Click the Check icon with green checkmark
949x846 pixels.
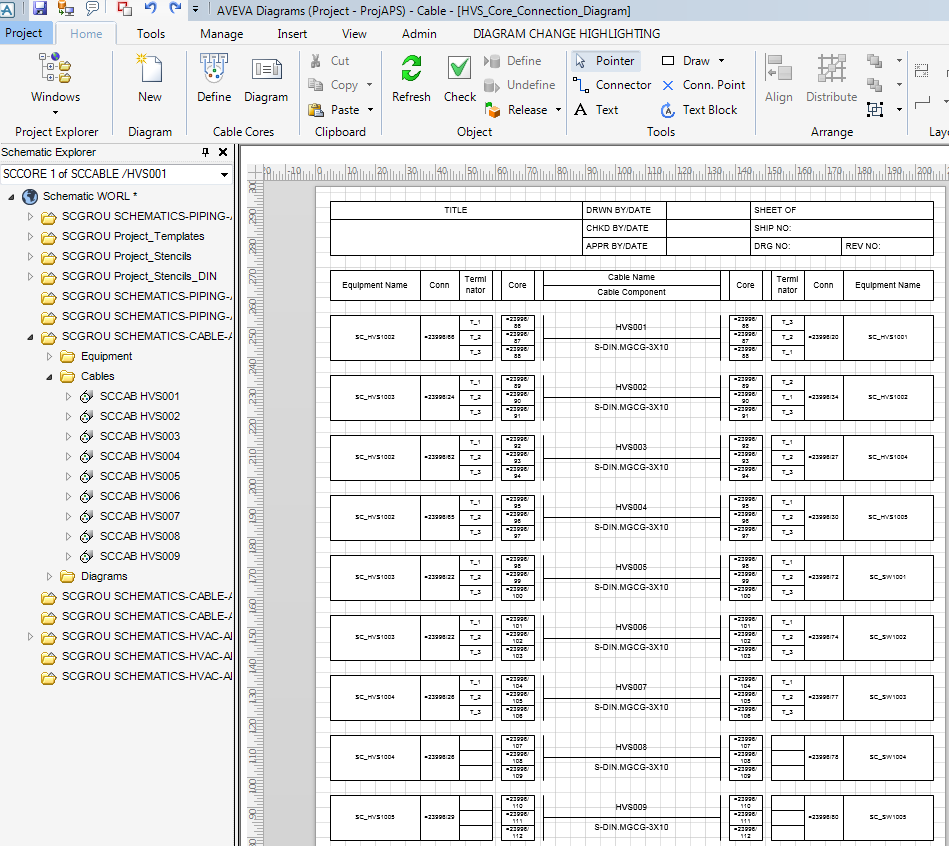[x=459, y=79]
